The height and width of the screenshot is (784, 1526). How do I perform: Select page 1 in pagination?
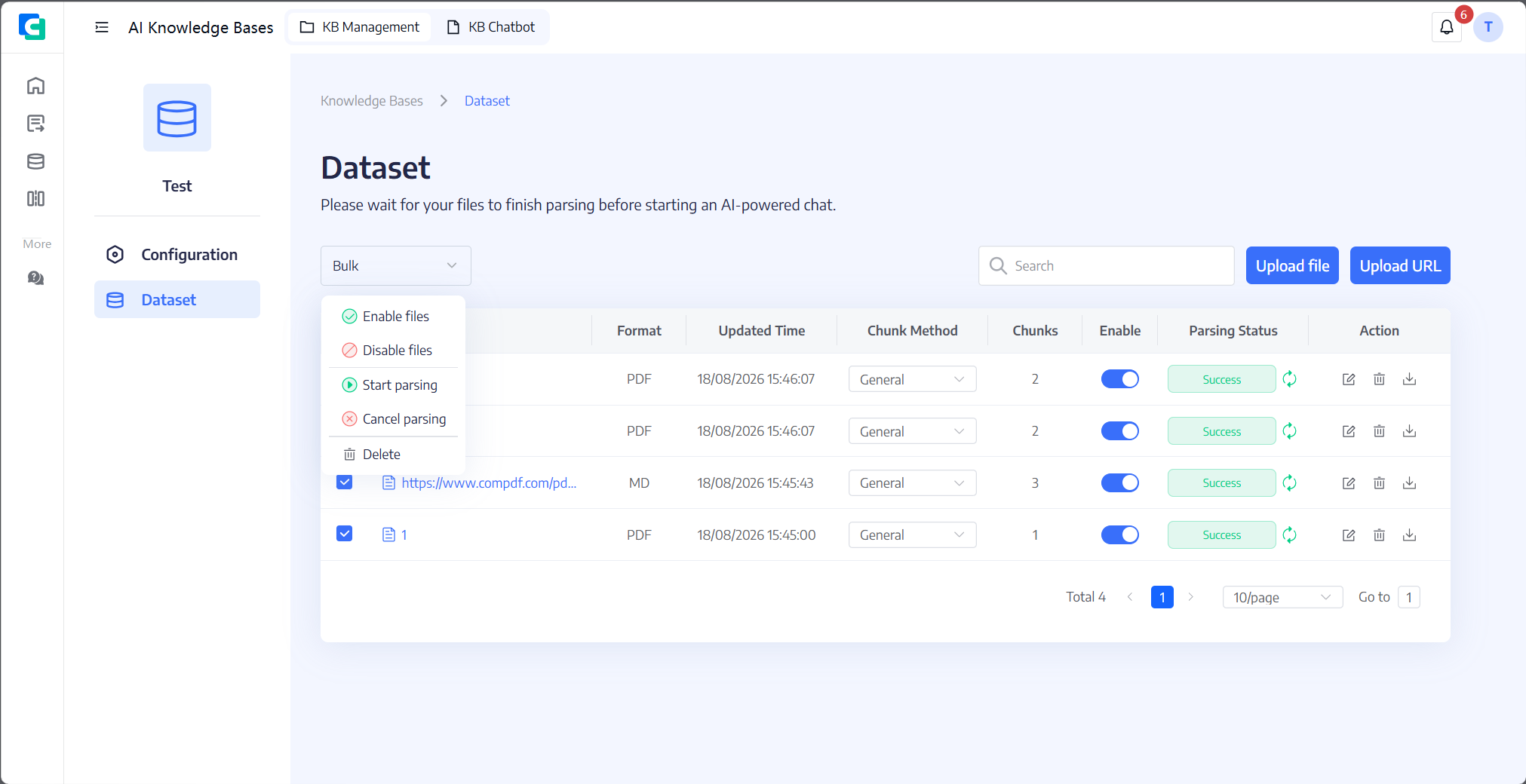[x=1162, y=597]
